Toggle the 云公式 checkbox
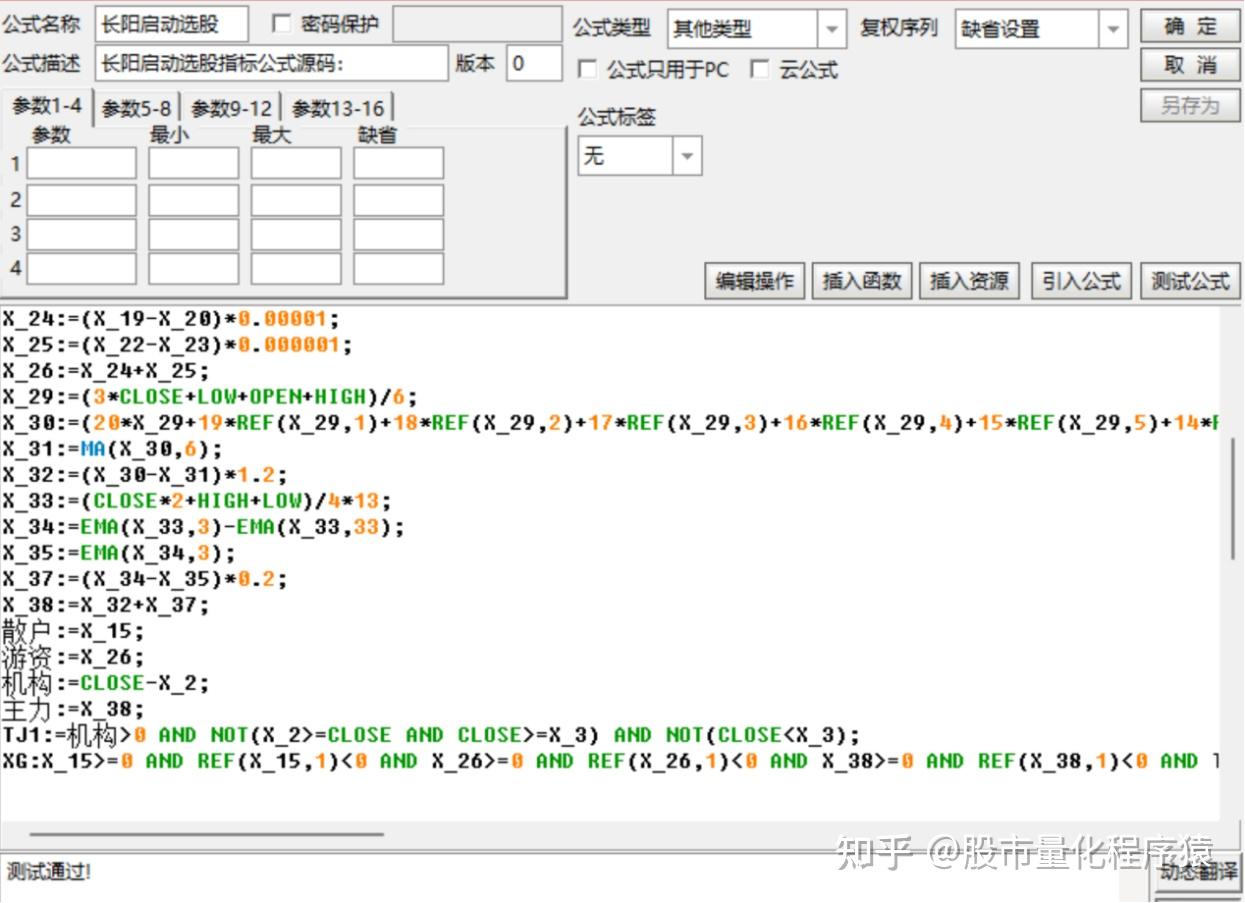The width and height of the screenshot is (1245, 903). pyautogui.click(x=760, y=69)
